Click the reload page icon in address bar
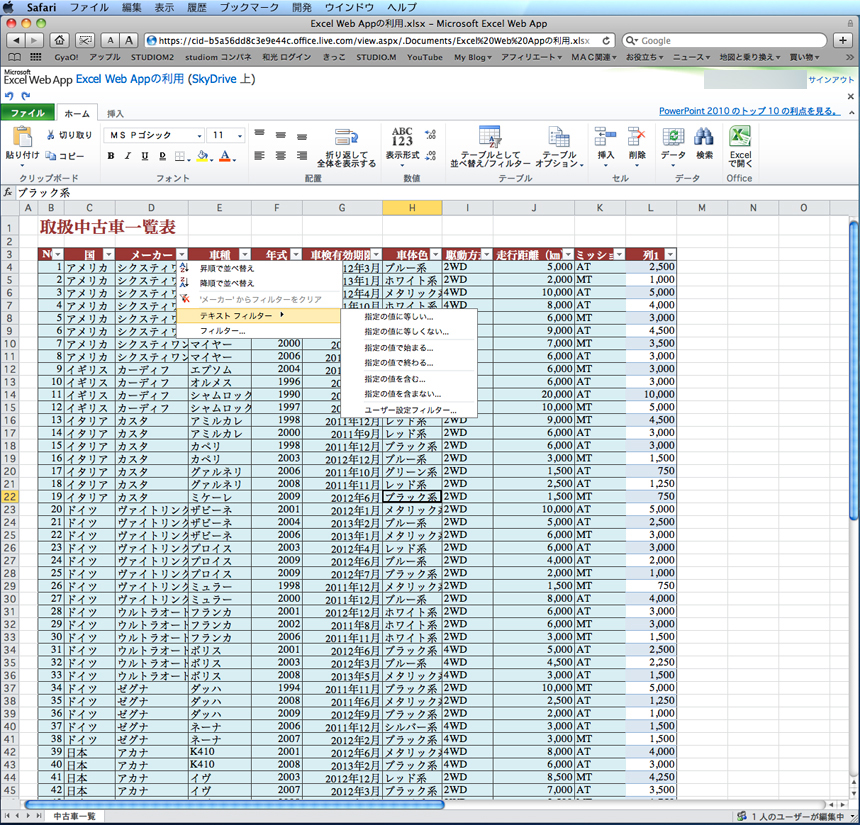This screenshot has height=825, width=860. [606, 41]
